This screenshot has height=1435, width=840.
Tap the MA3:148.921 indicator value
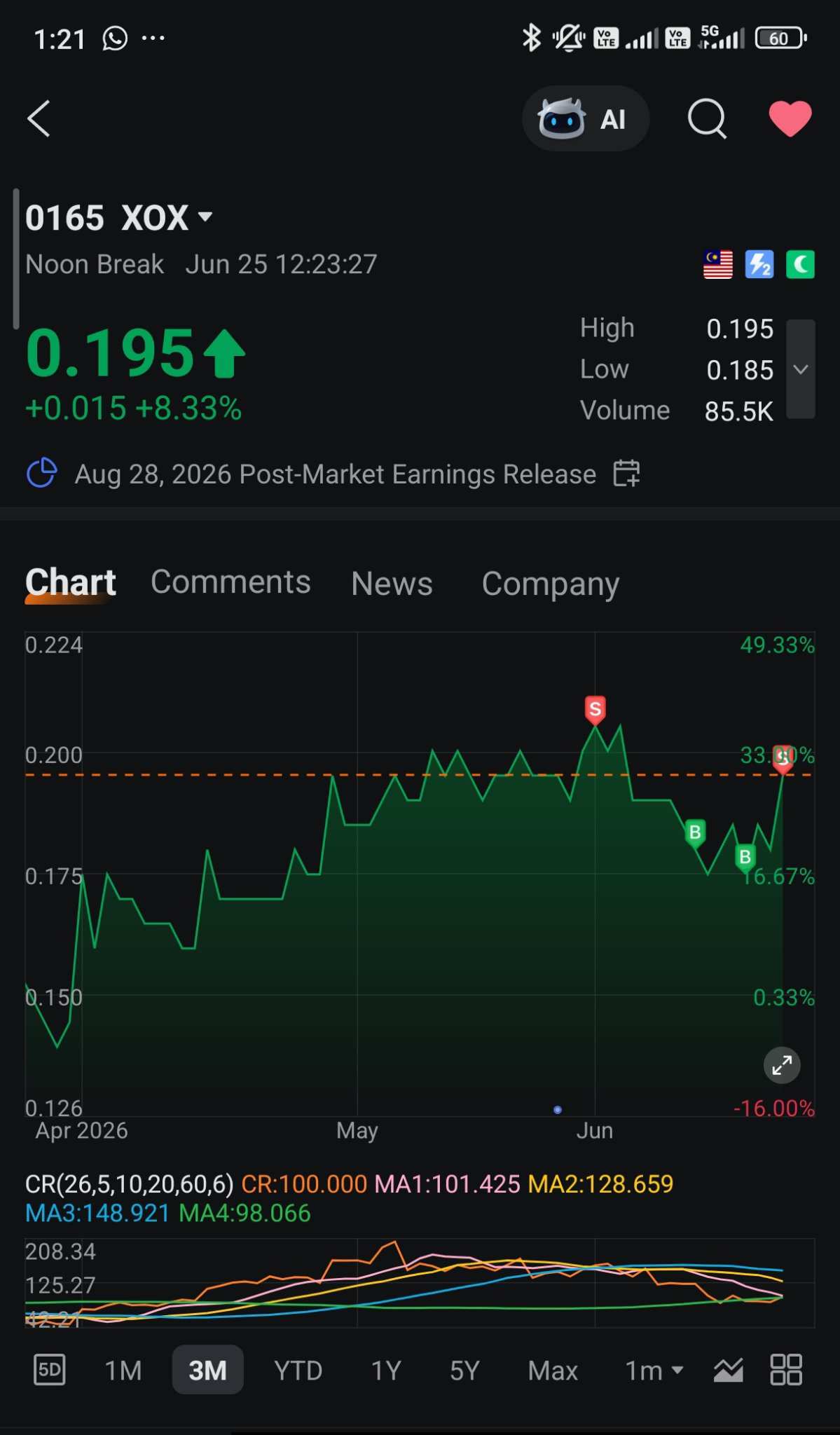pos(97,1214)
